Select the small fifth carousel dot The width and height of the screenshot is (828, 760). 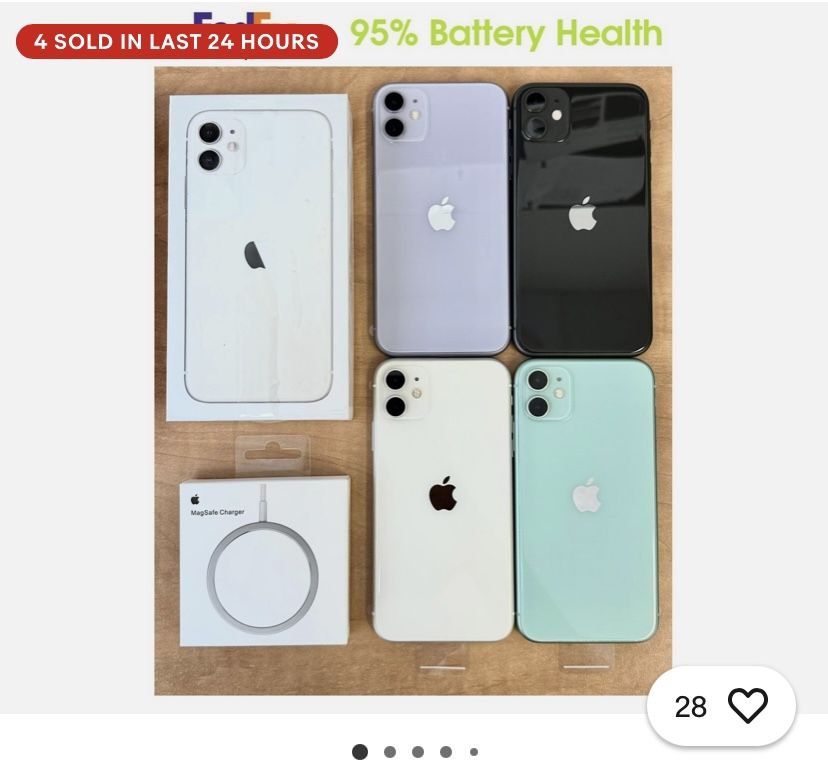click(474, 752)
